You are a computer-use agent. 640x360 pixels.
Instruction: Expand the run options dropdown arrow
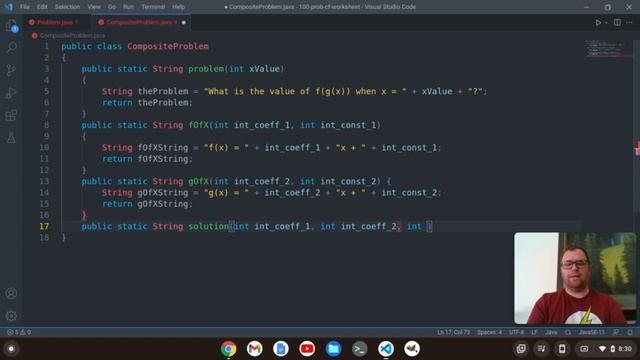[606, 22]
